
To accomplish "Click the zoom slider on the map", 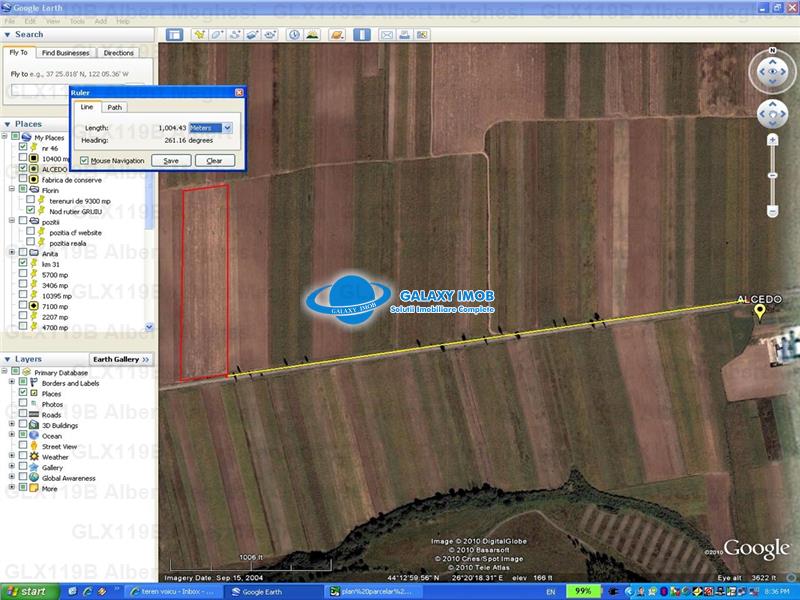I will tap(772, 176).
